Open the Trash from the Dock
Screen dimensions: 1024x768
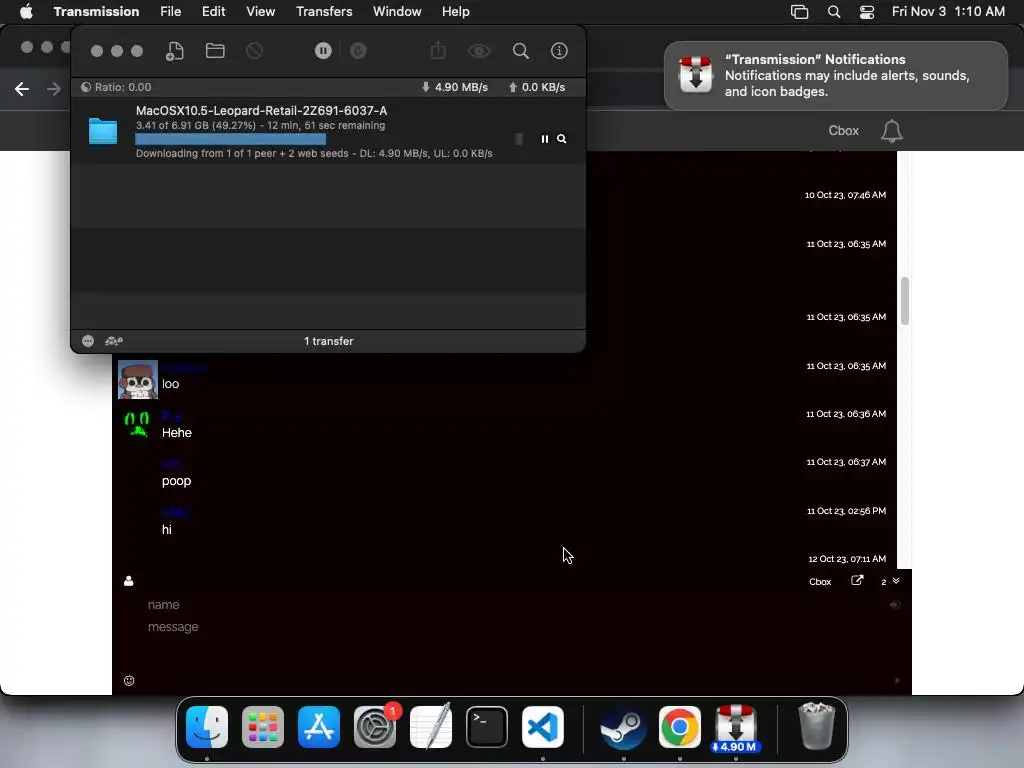coord(816,726)
